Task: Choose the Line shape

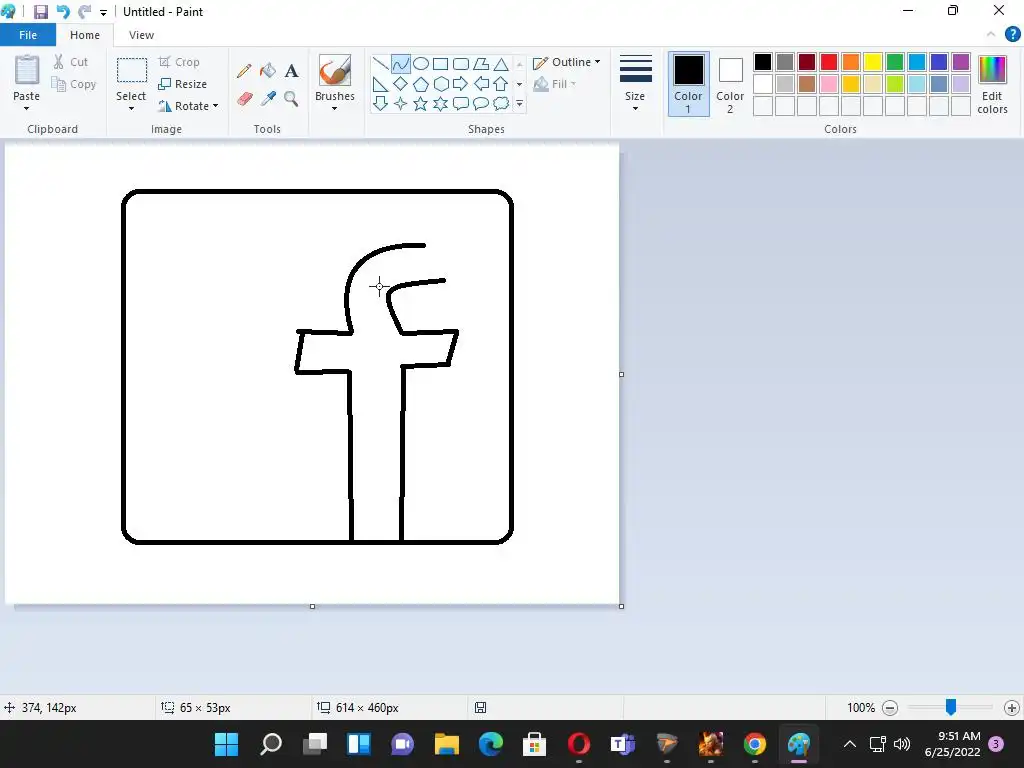Action: point(381,63)
